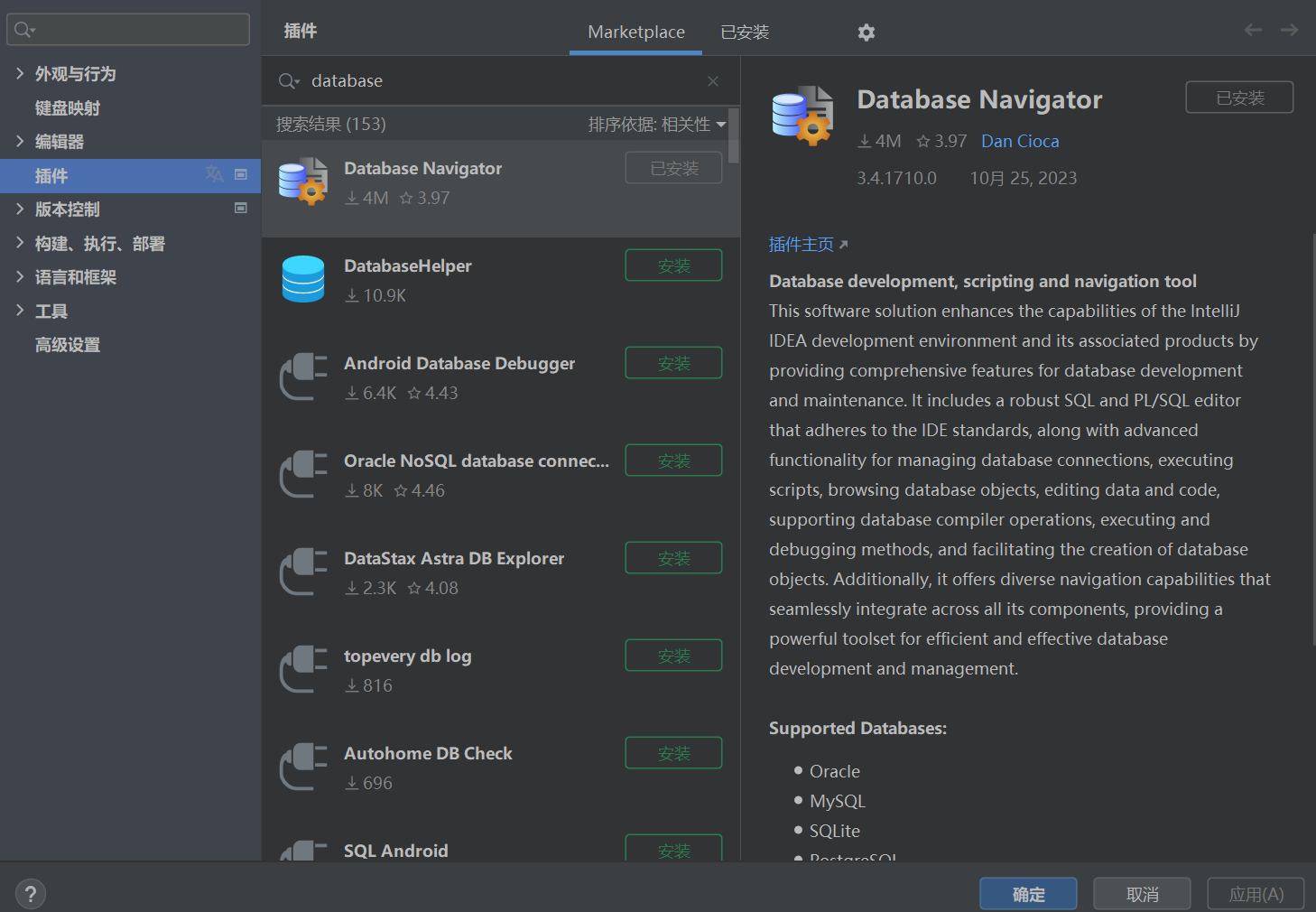Screen dimensions: 1316x912
Task: Select the SQL Android plugin name
Action: [x=396, y=851]
